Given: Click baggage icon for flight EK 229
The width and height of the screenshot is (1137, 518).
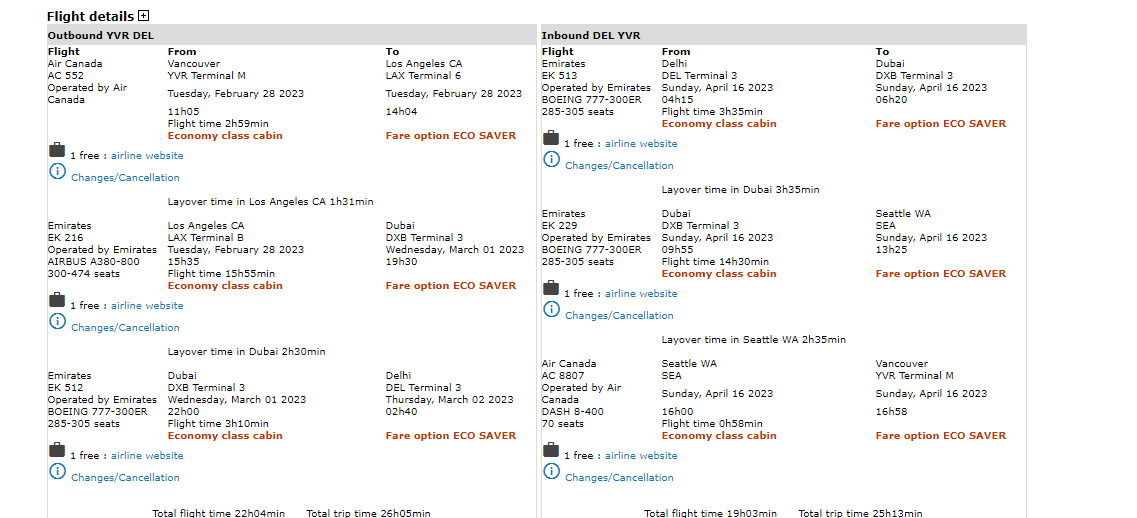Looking at the screenshot, I should tap(551, 288).
